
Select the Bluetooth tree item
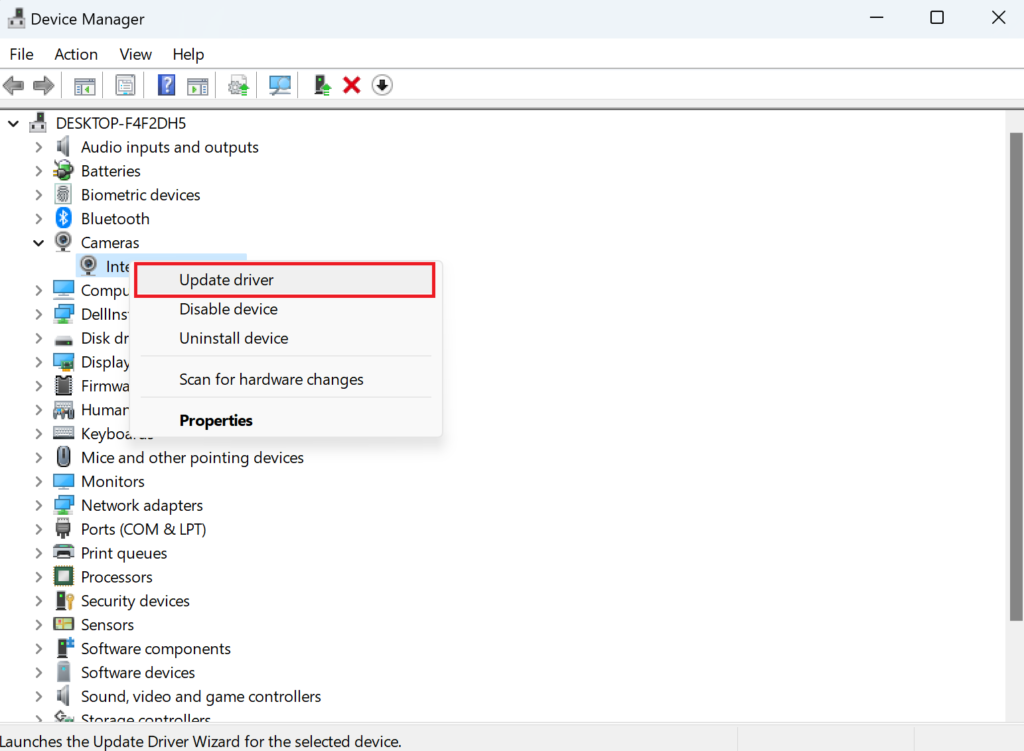click(x=115, y=219)
